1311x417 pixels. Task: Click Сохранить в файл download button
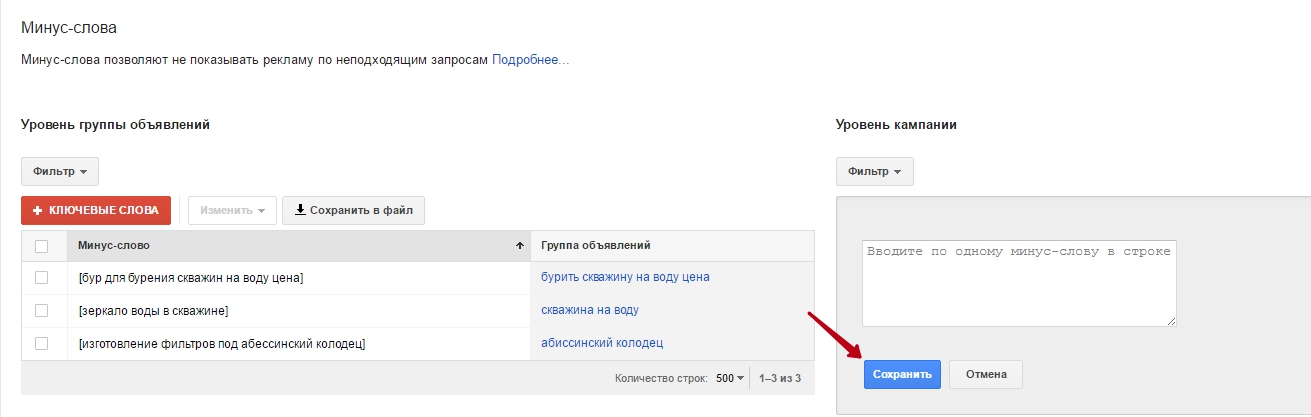click(353, 210)
